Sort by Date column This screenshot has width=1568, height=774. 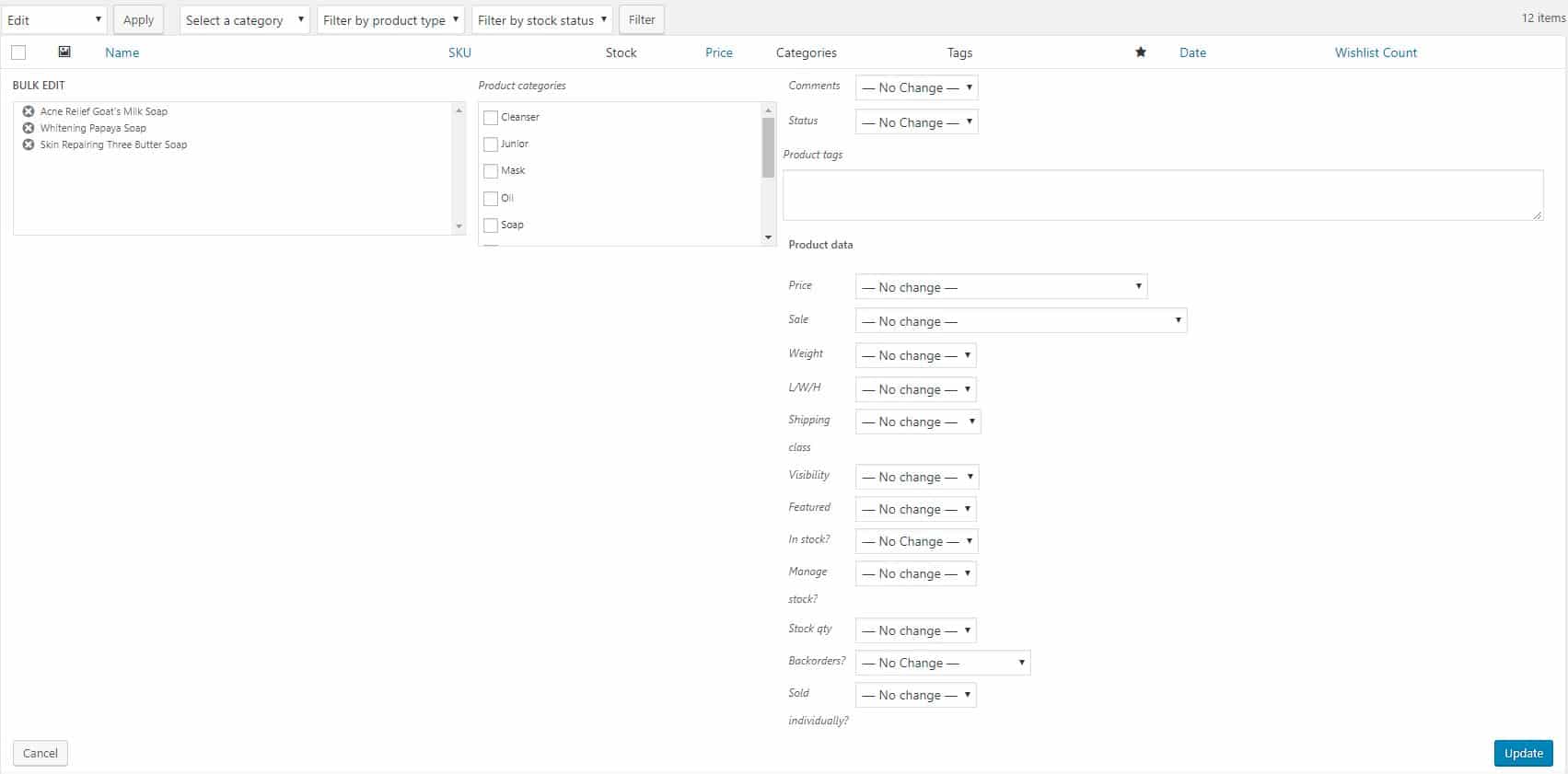point(1192,52)
